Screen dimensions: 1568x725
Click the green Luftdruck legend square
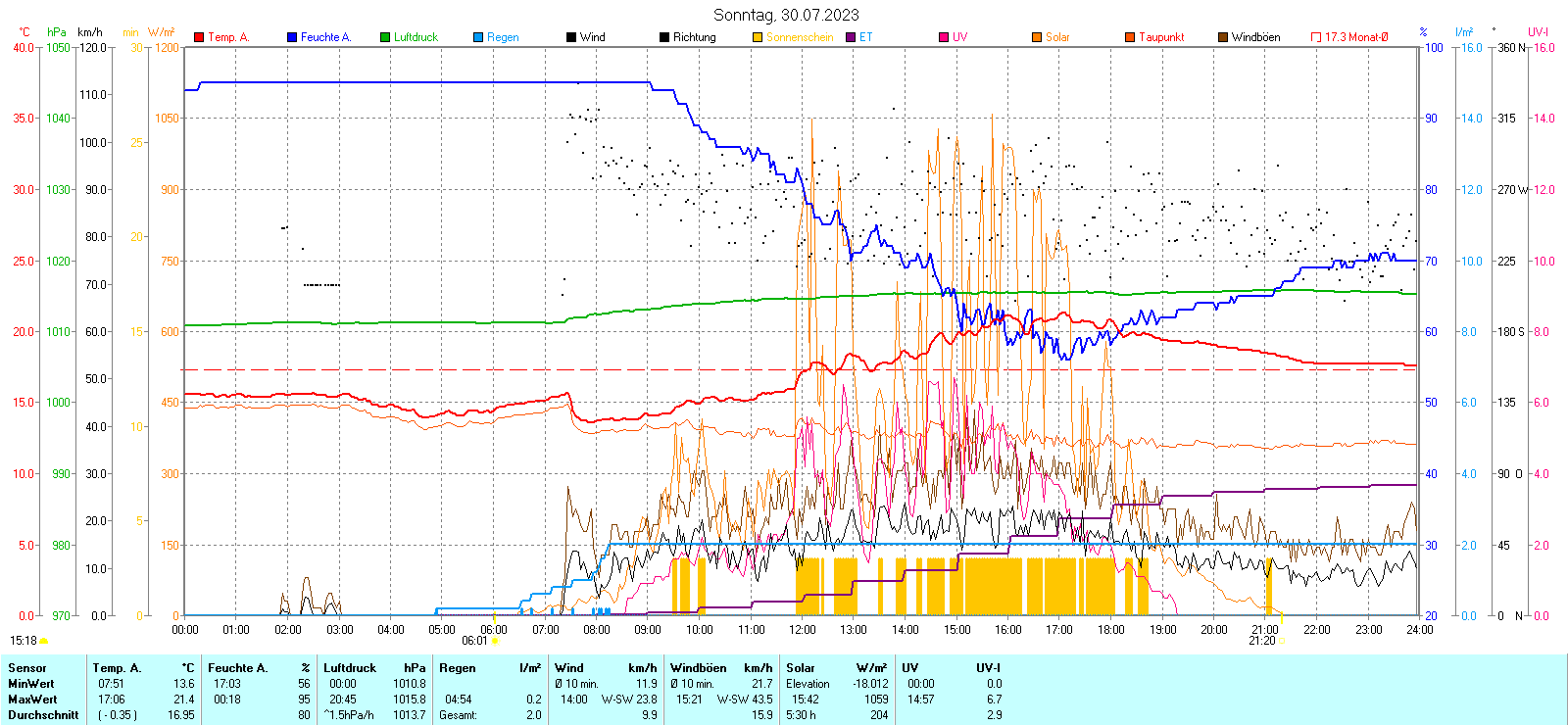[x=385, y=37]
